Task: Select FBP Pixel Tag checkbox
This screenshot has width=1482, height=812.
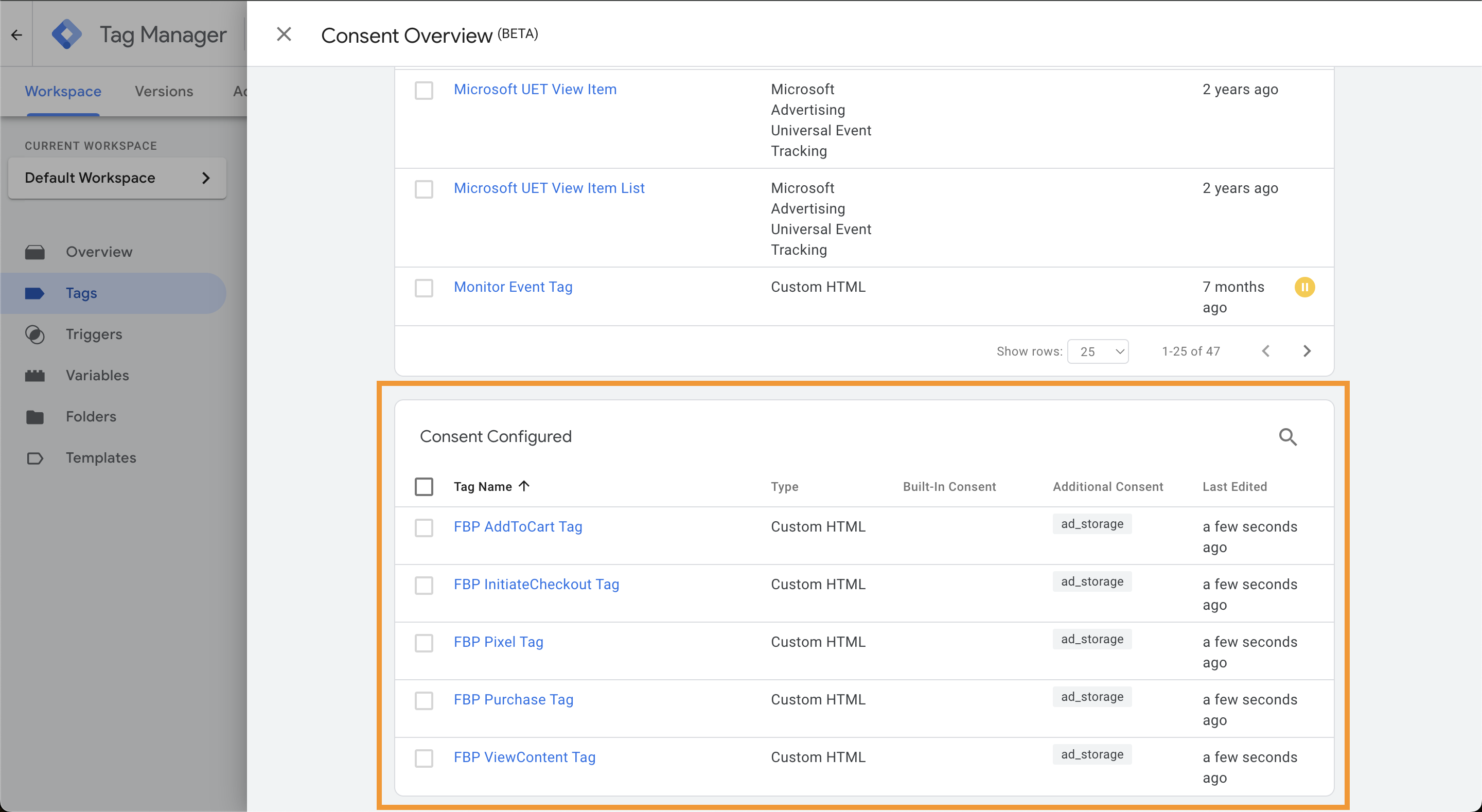Action: 424,643
